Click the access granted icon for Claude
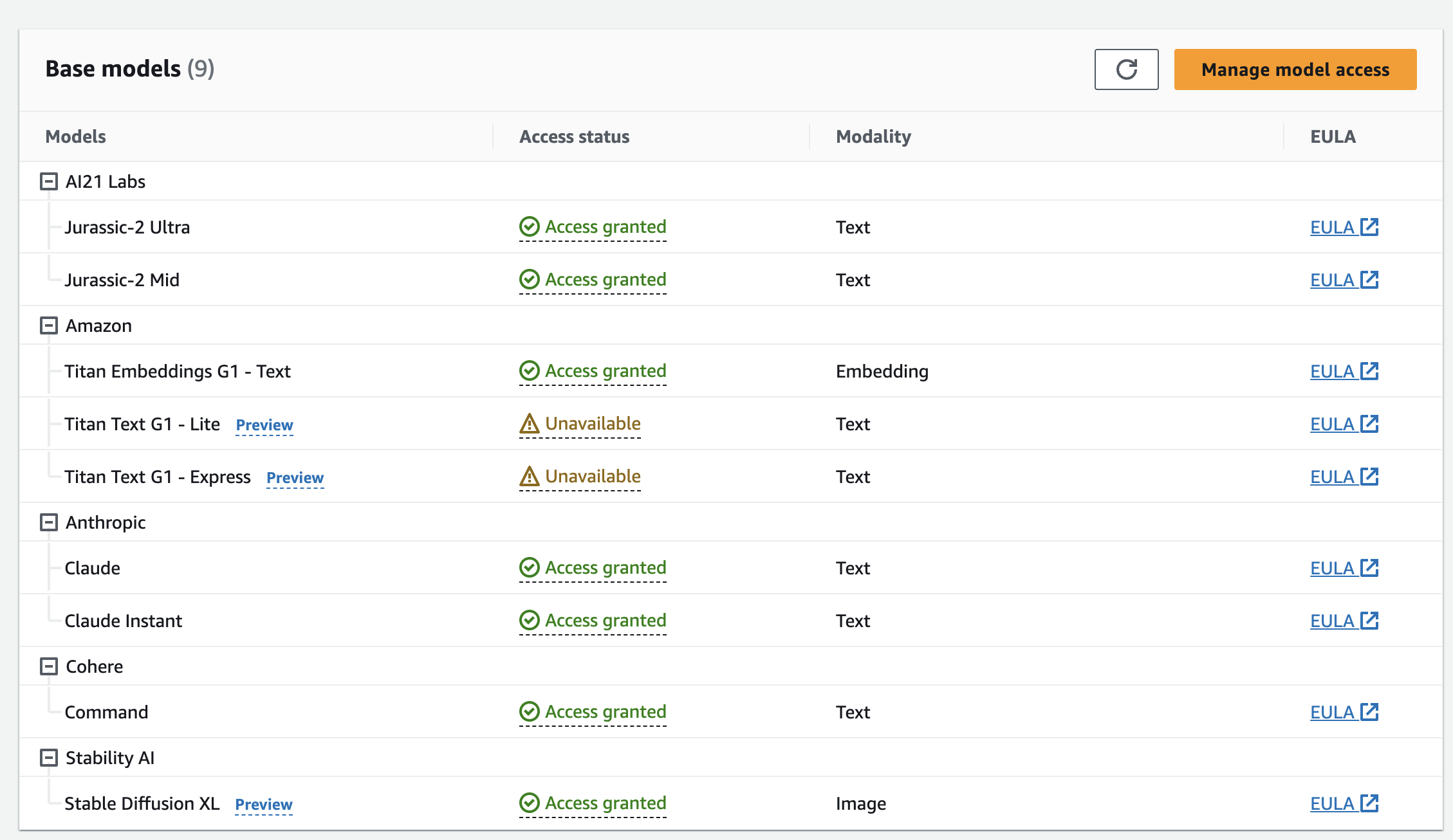The height and width of the screenshot is (840, 1453). tap(528, 567)
